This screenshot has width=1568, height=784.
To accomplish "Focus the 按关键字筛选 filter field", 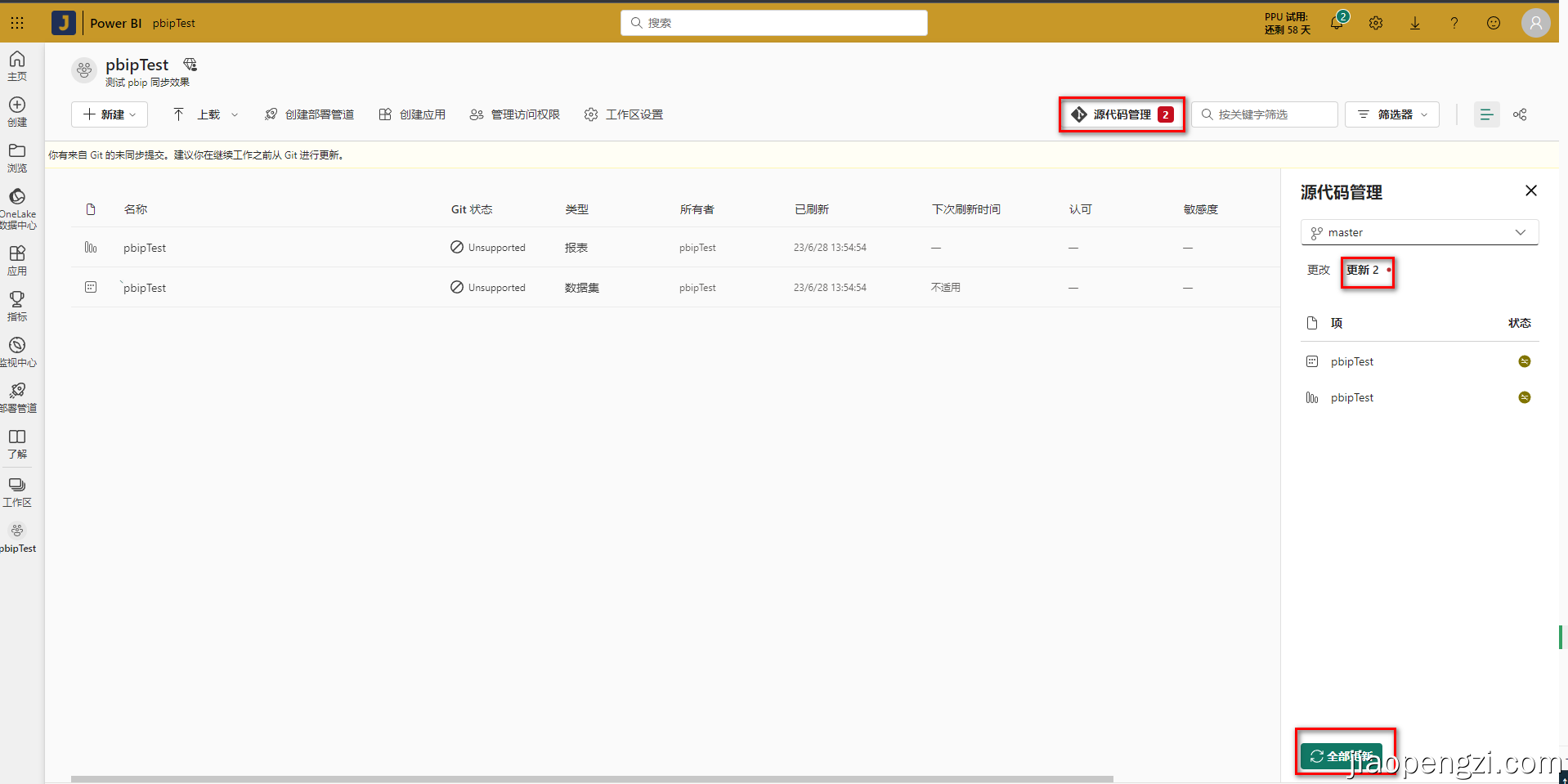I will [x=1265, y=114].
